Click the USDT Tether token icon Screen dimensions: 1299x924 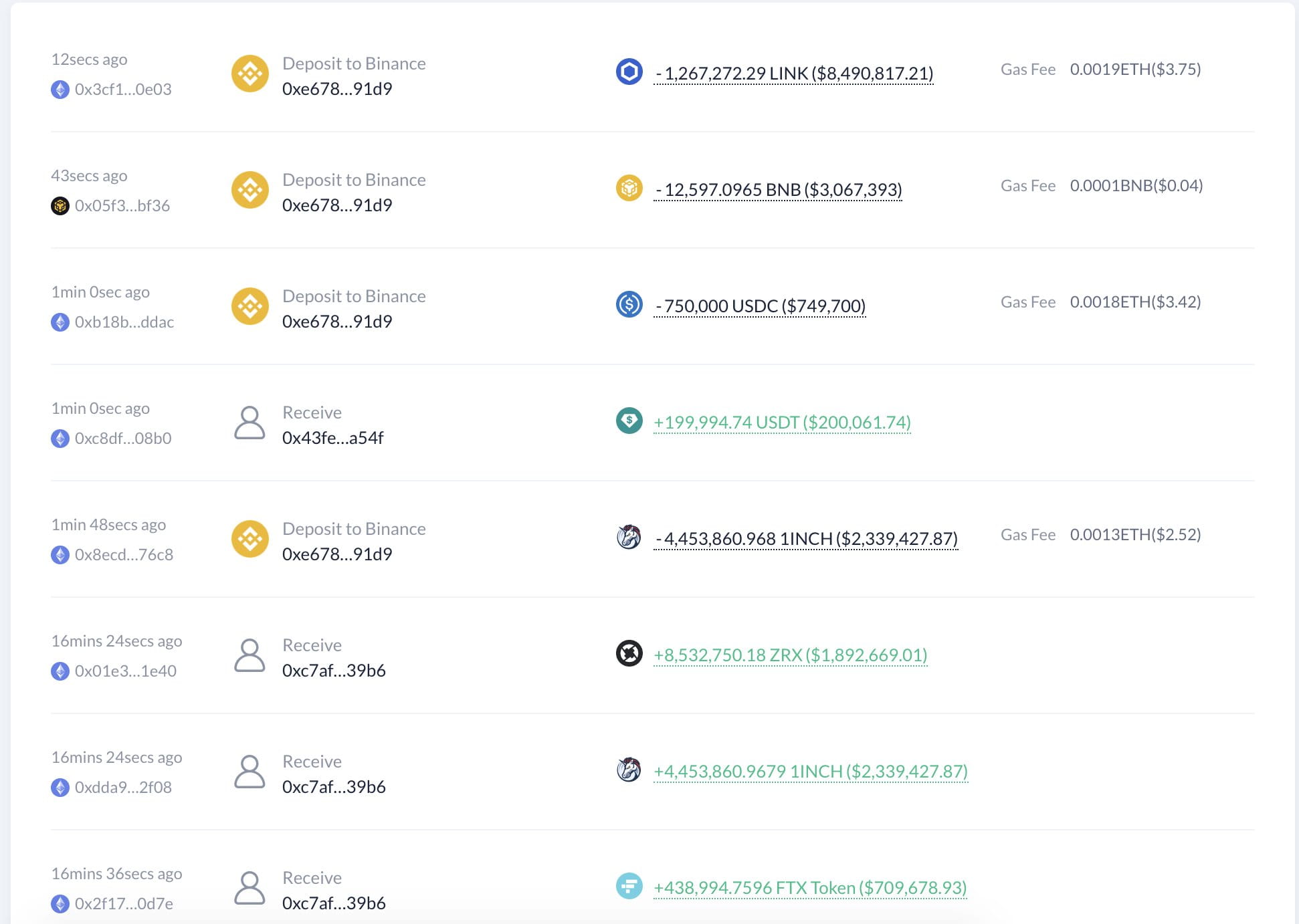tap(629, 421)
